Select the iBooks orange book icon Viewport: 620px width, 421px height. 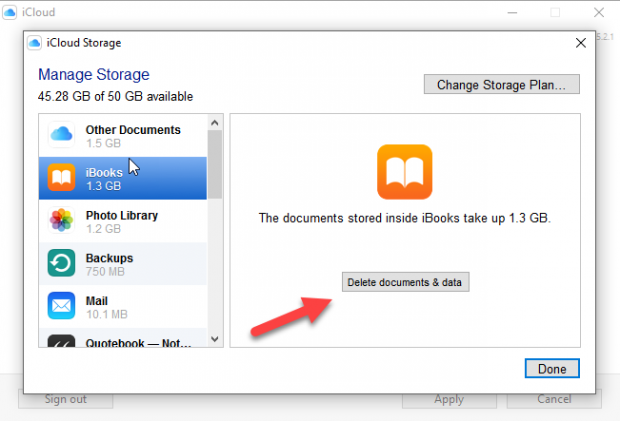tap(62, 178)
